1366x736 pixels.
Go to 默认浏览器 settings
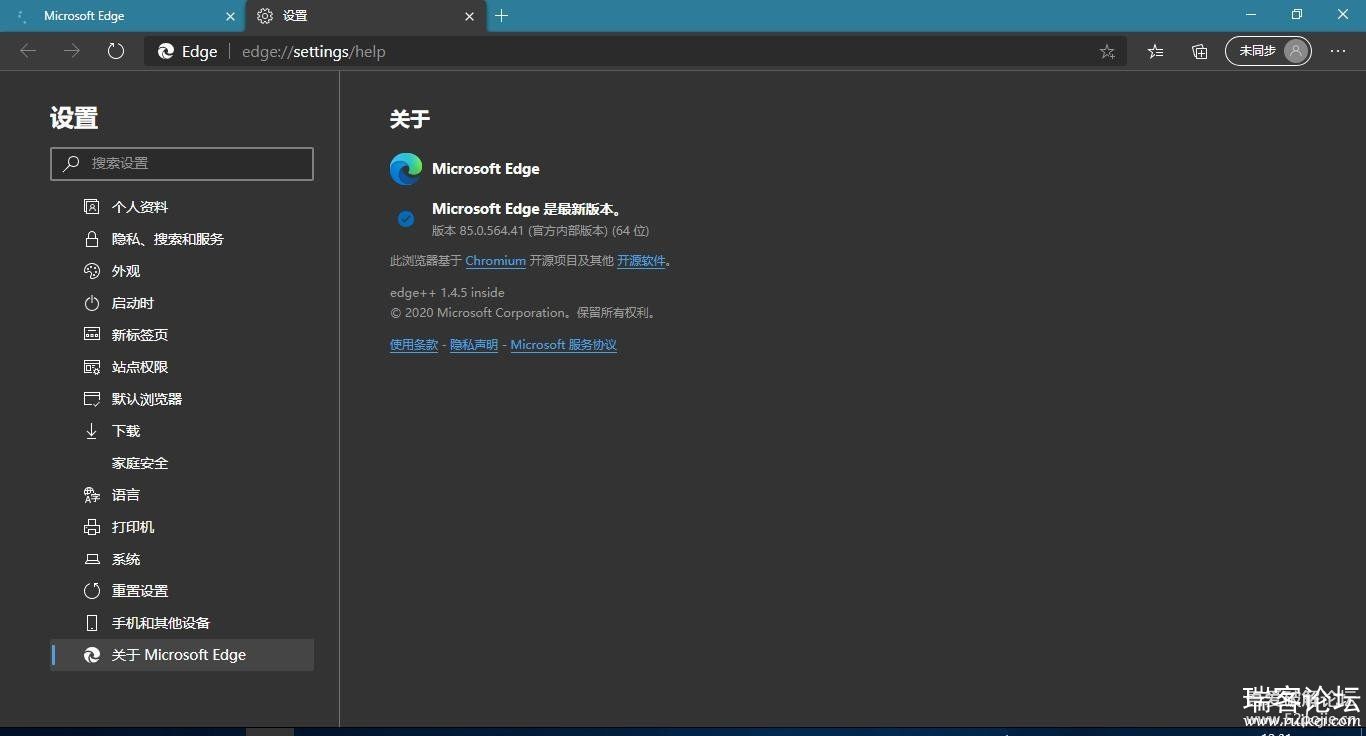[x=182, y=399]
